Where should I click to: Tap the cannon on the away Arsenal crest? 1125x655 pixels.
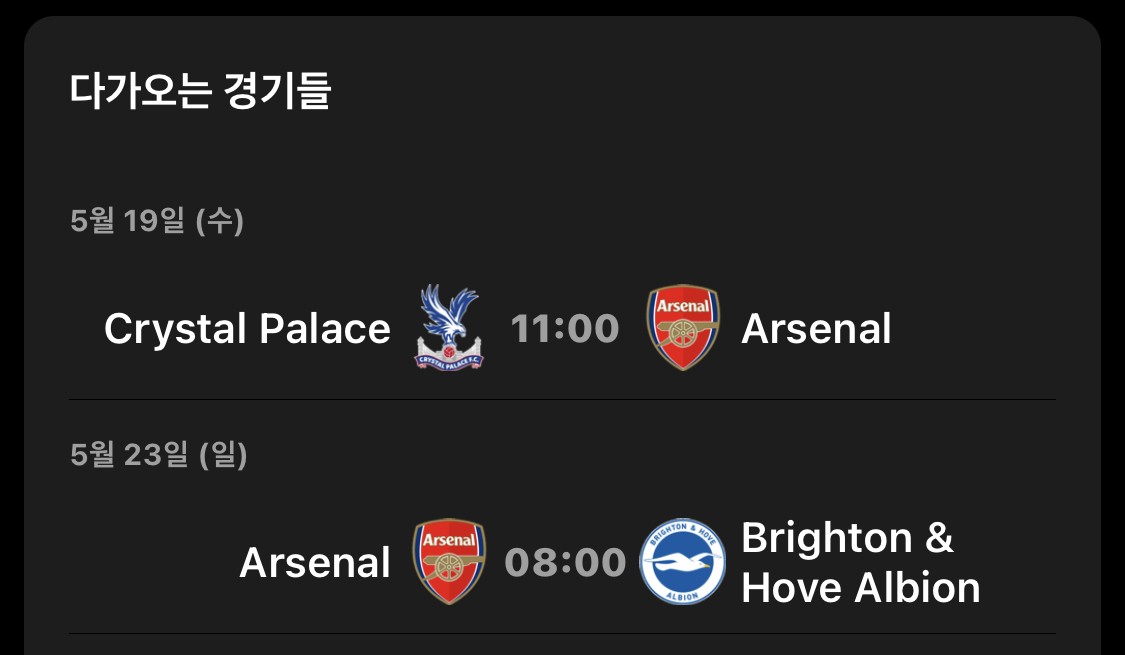(682, 333)
